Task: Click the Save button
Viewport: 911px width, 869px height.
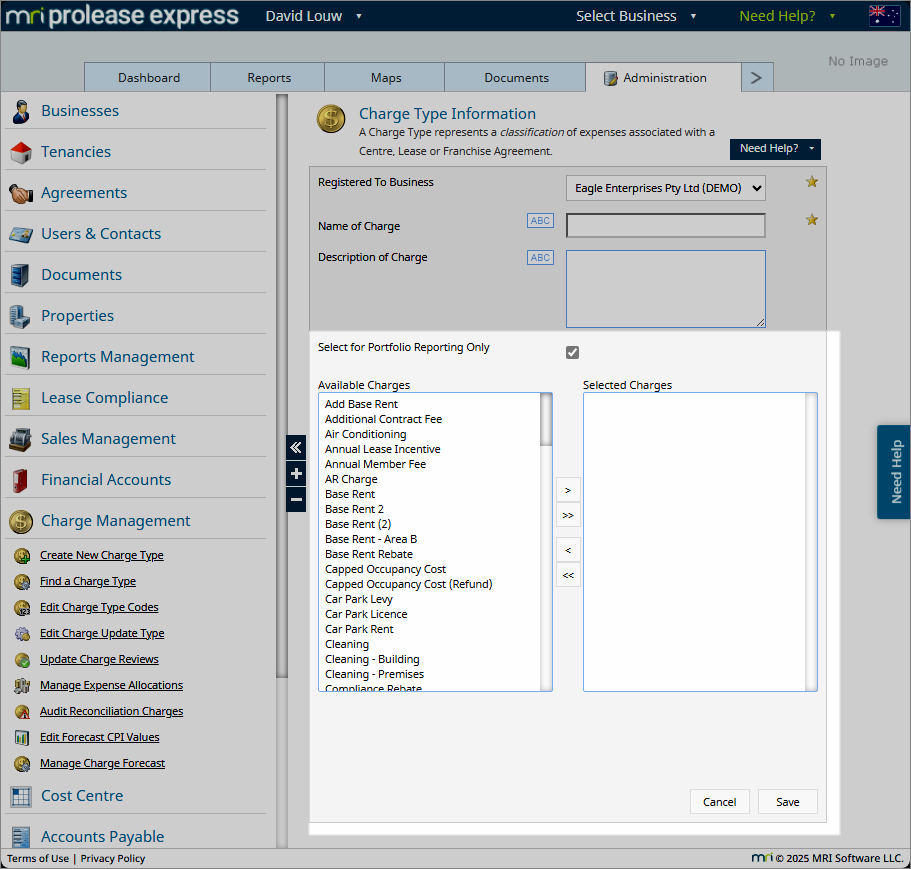Action: (787, 802)
